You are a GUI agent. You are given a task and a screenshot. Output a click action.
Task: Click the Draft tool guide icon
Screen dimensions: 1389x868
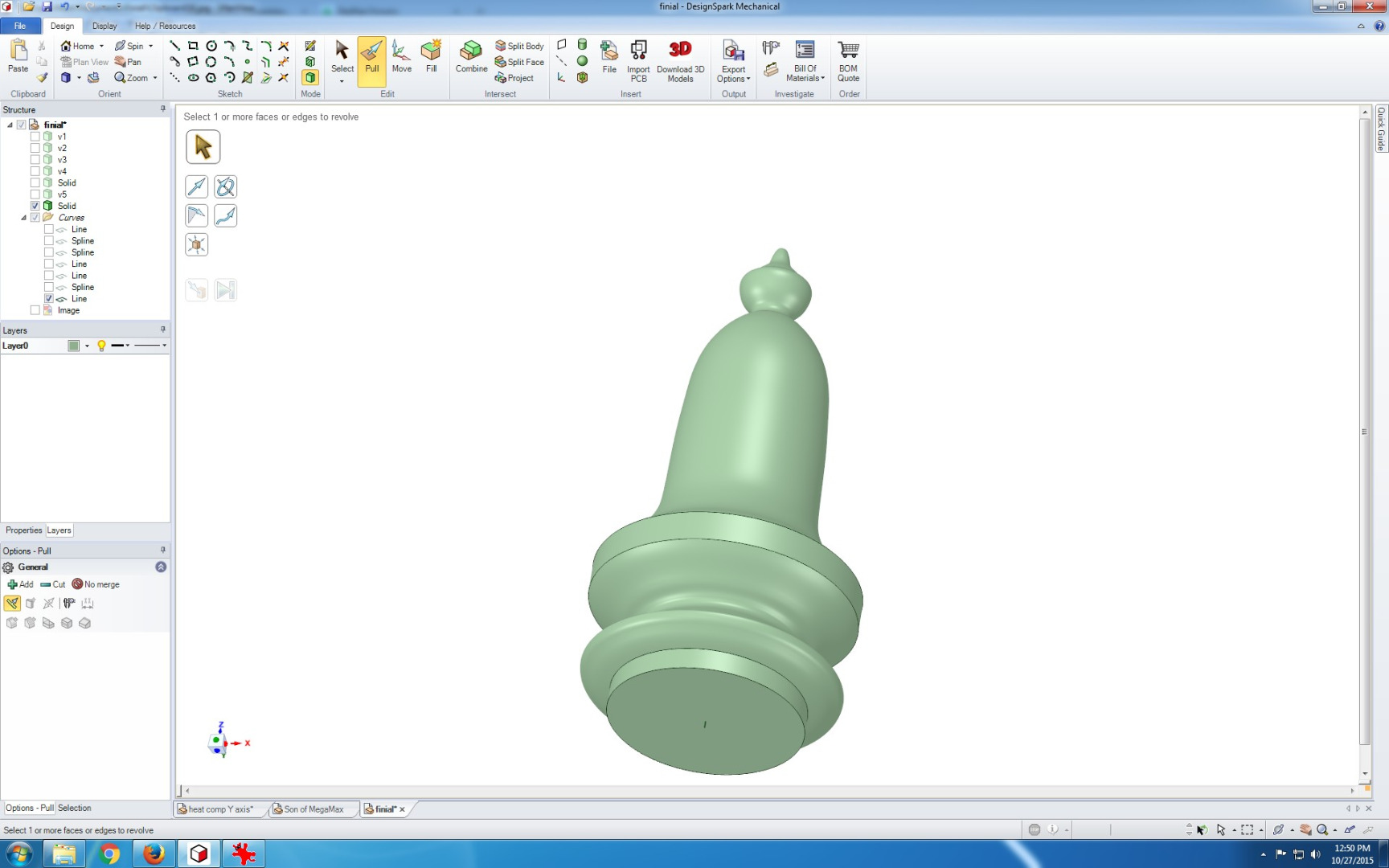[x=196, y=215]
